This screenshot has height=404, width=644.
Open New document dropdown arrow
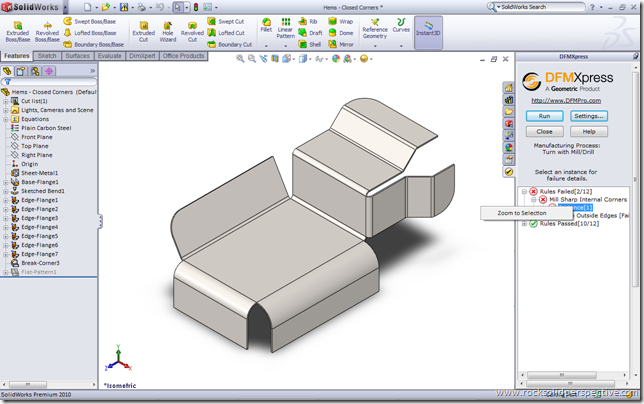click(97, 7)
